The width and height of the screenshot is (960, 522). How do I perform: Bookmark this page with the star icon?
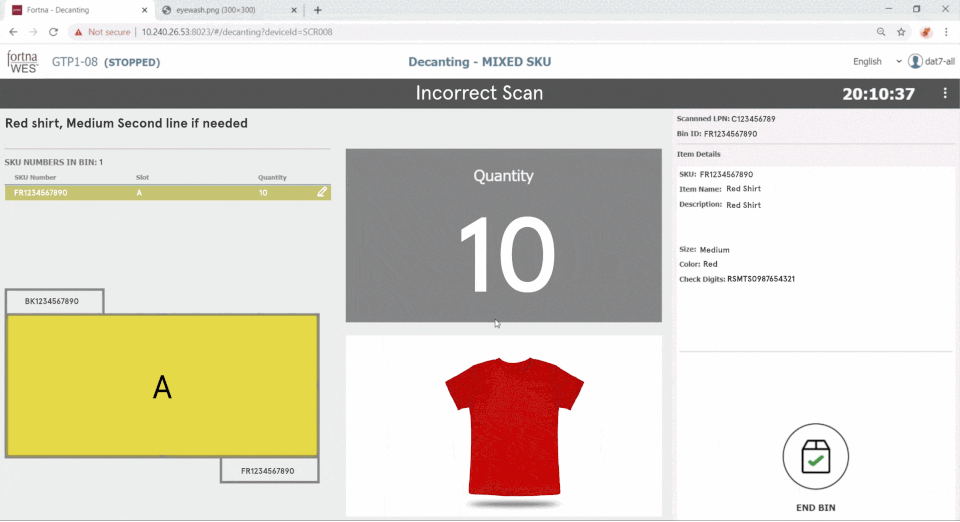coord(901,32)
